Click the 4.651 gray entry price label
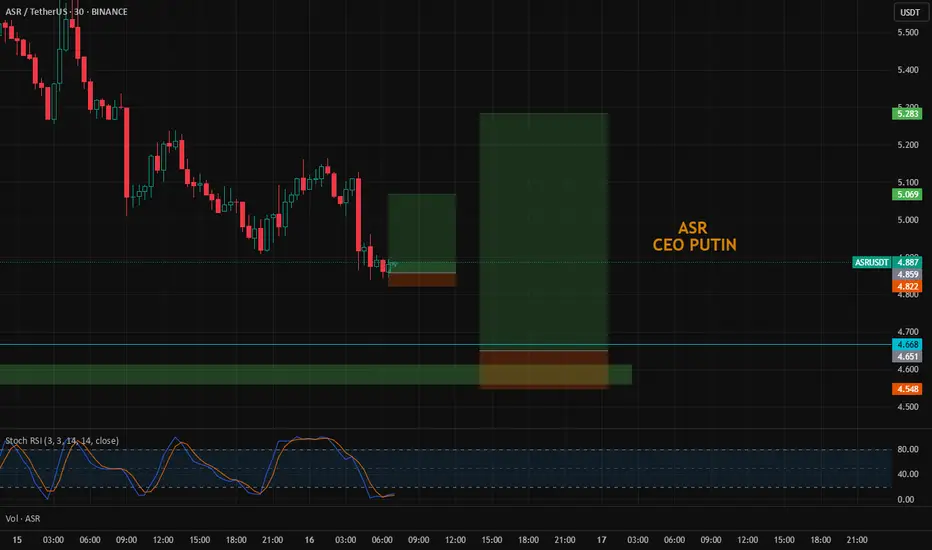932x550 pixels. coord(907,356)
